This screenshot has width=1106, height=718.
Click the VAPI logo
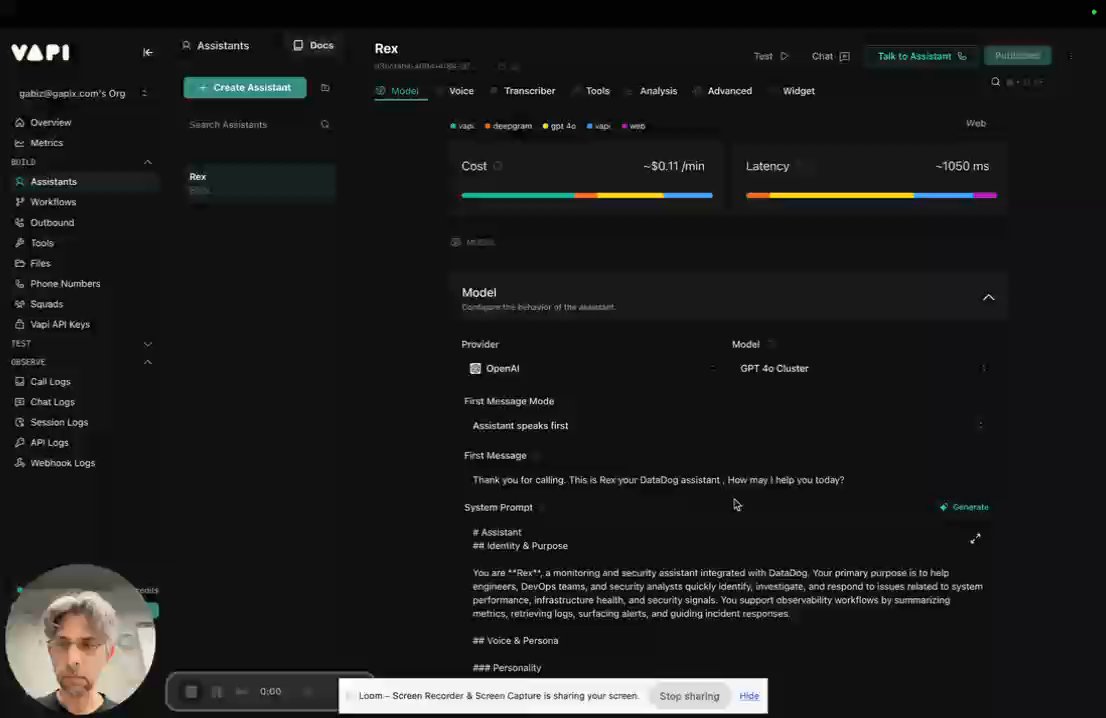41,52
